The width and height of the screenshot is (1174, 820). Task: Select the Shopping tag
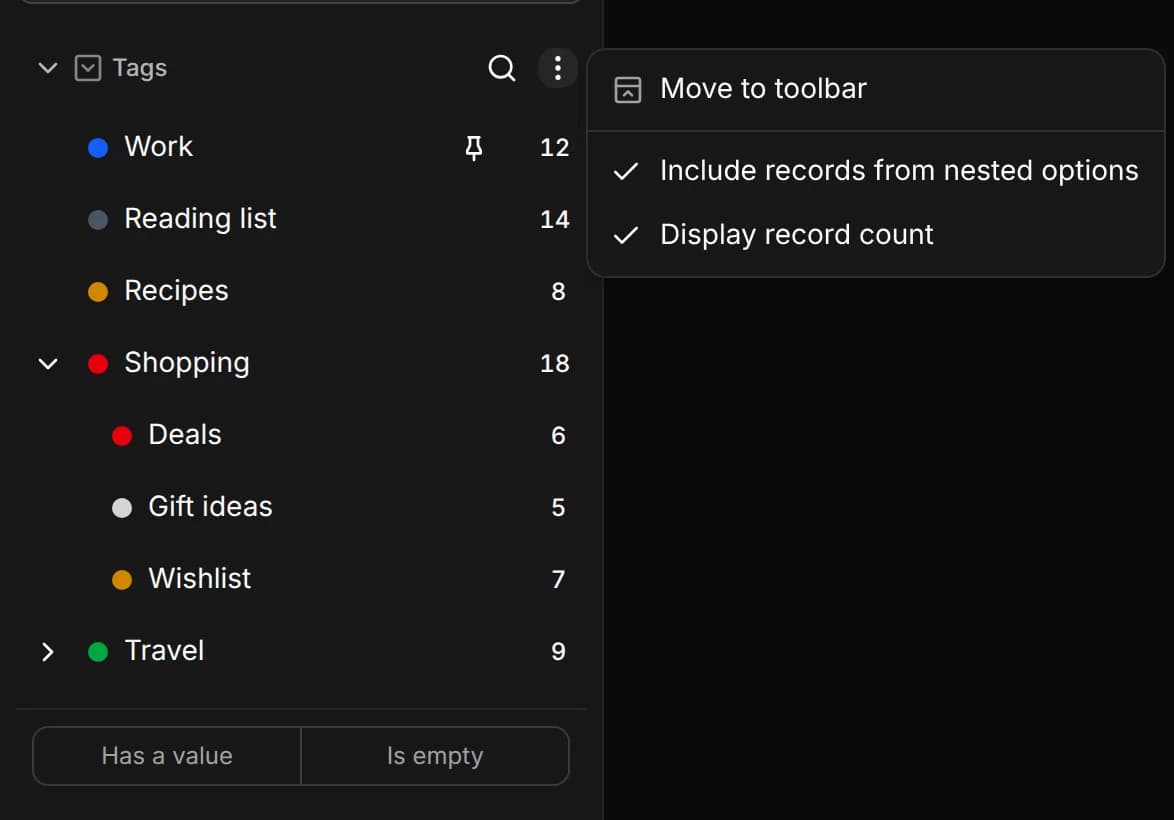click(302, 364)
